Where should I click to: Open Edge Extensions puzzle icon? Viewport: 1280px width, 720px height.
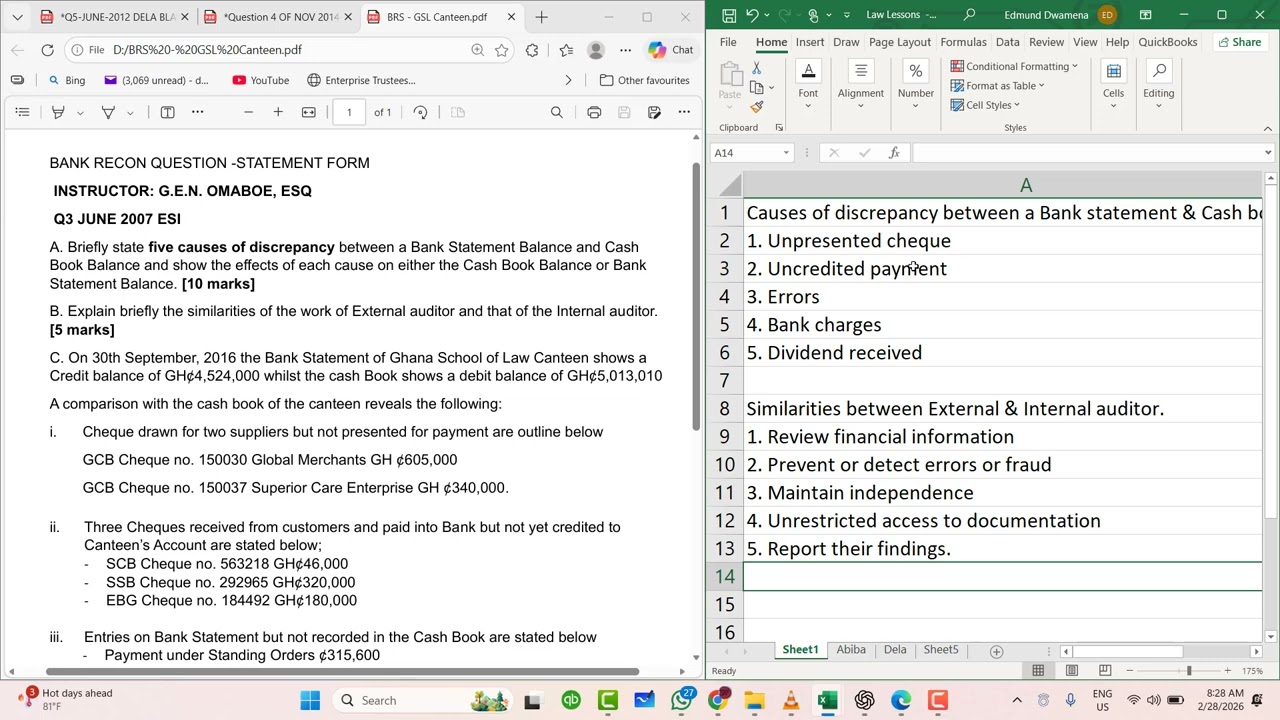(x=532, y=50)
